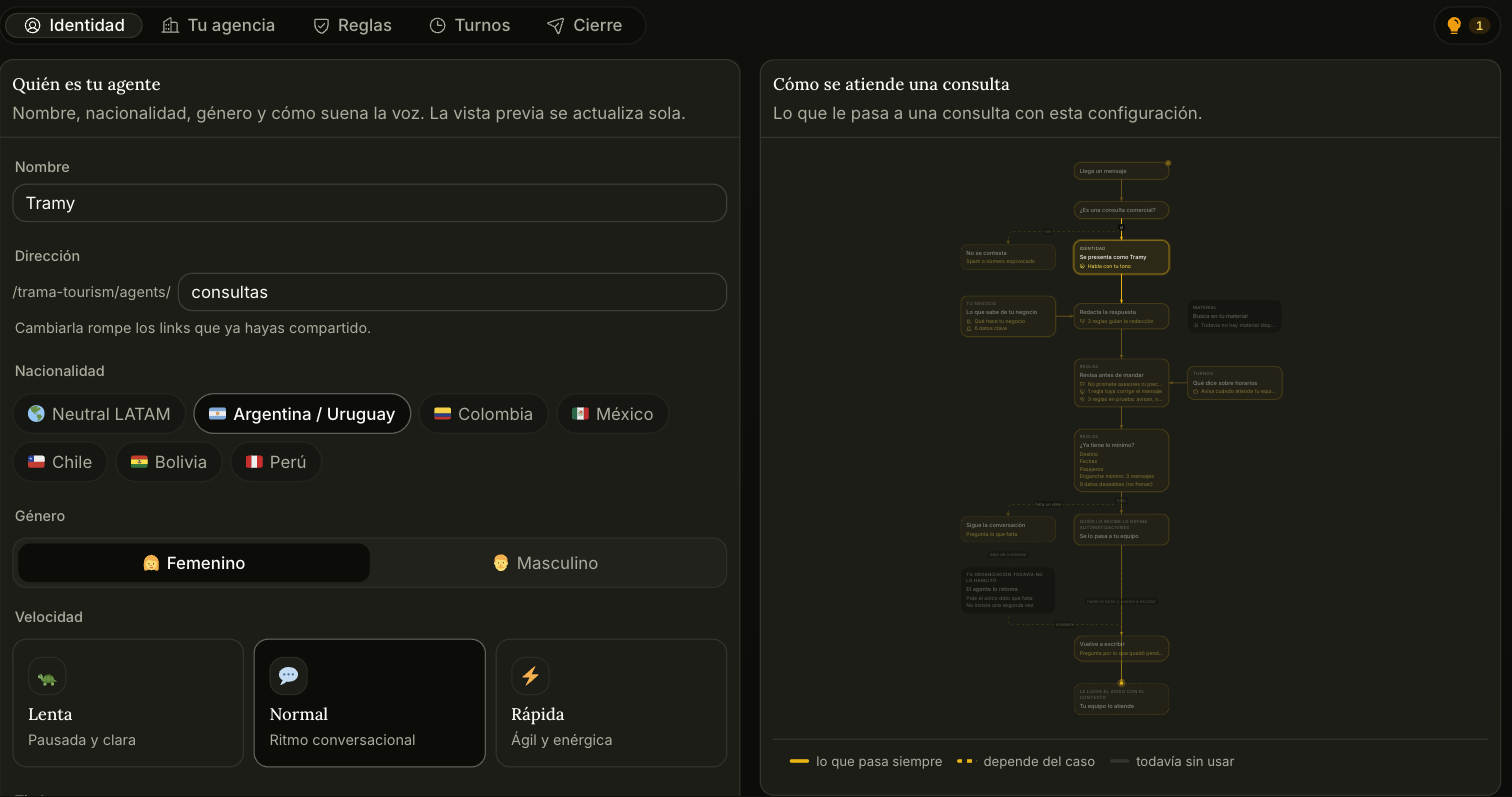Click the turtle icon on Lenta
The image size is (1512, 797).
47,676
